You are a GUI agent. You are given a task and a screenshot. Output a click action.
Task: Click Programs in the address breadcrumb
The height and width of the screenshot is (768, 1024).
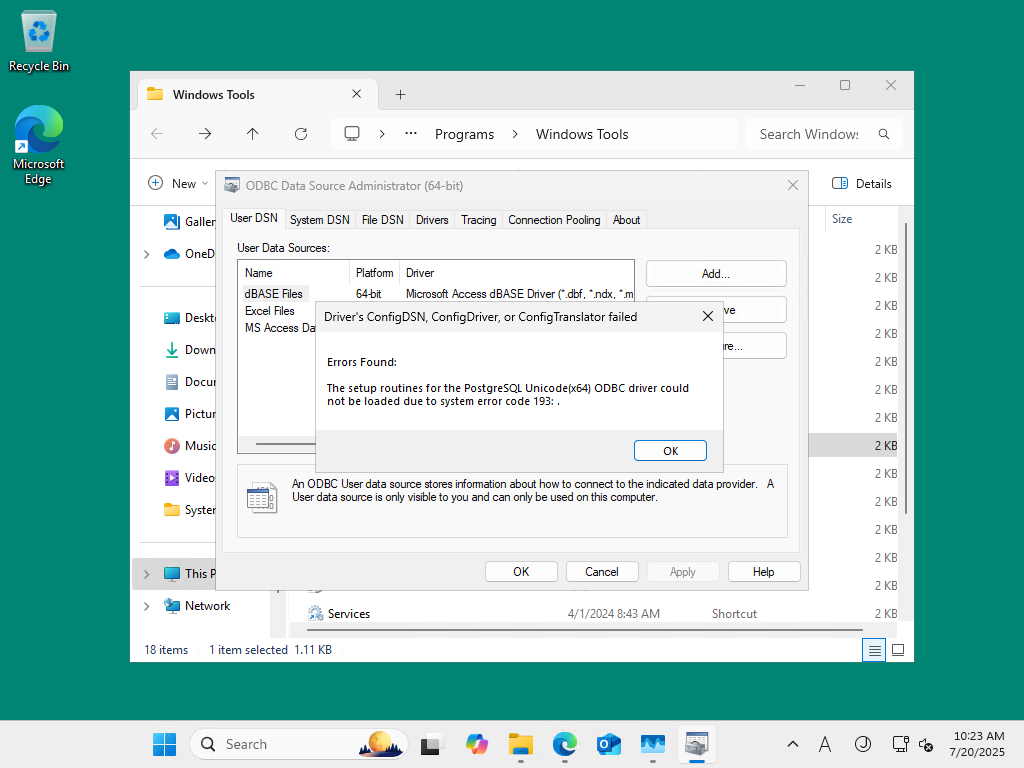[464, 134]
